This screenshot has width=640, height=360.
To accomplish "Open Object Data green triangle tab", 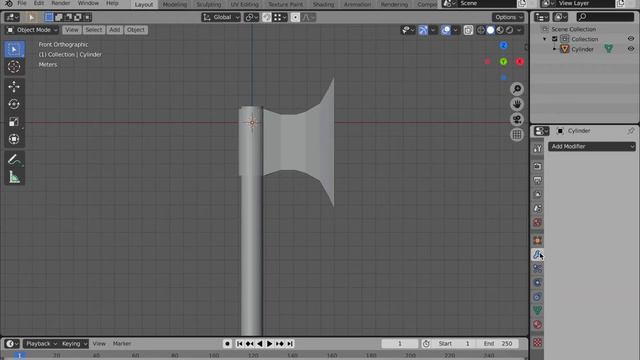I will tap(538, 311).
